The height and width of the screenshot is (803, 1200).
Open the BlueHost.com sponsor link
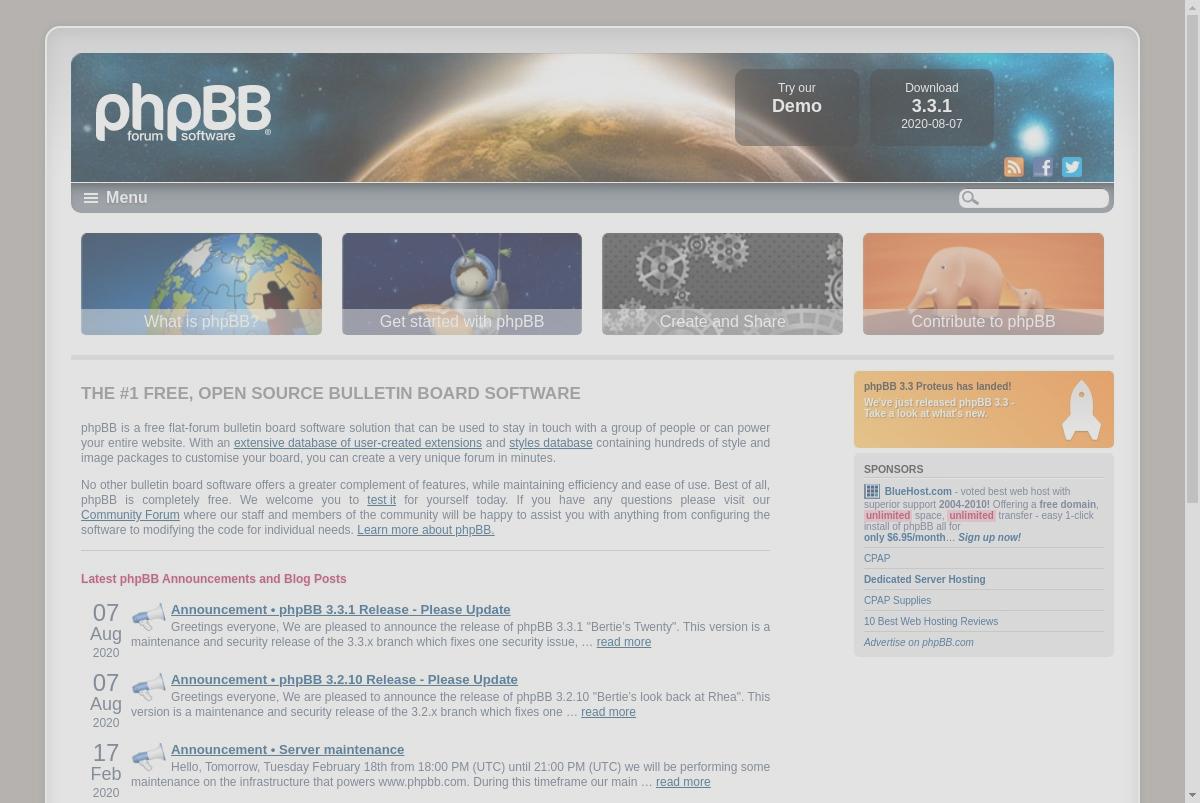(918, 491)
